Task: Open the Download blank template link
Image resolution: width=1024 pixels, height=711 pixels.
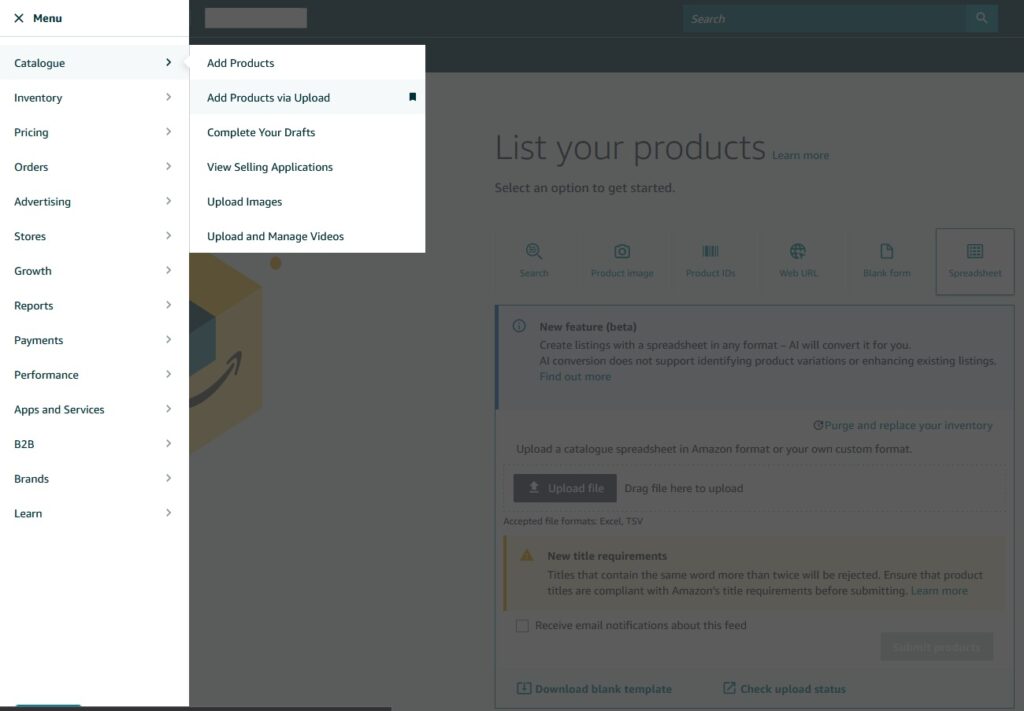Action: (594, 689)
